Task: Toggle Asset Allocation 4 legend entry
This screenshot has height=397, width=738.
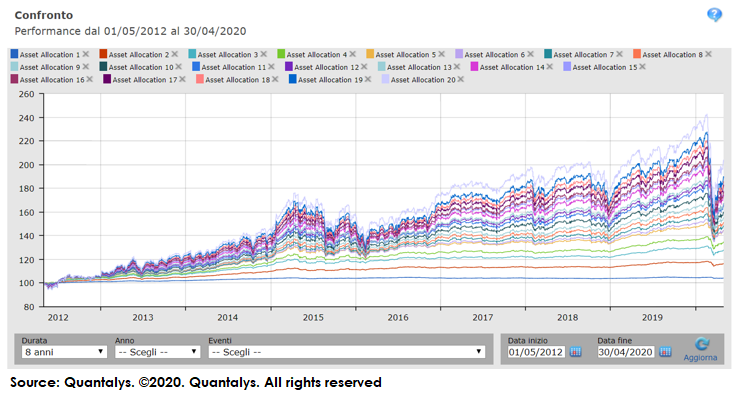Action: pyautogui.click(x=317, y=55)
